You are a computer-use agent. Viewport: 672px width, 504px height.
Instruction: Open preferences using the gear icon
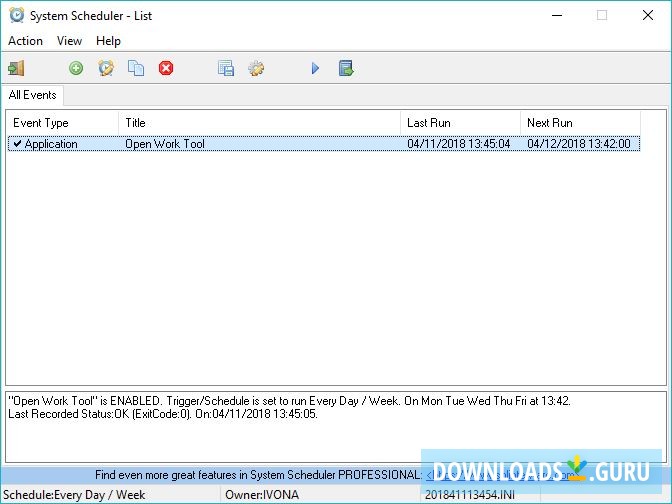pyautogui.click(x=256, y=68)
